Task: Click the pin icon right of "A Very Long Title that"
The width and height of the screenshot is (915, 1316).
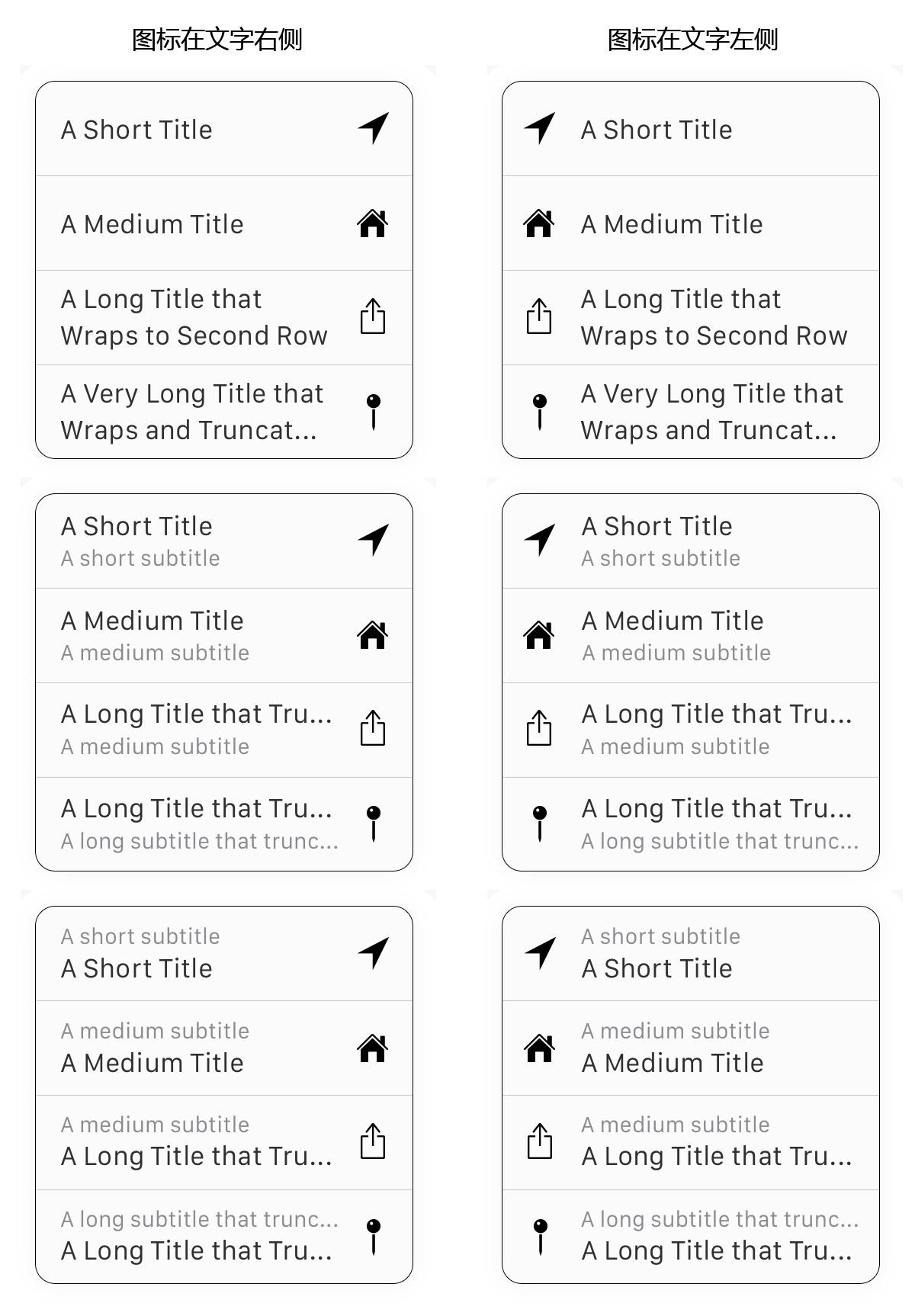Action: point(374,412)
